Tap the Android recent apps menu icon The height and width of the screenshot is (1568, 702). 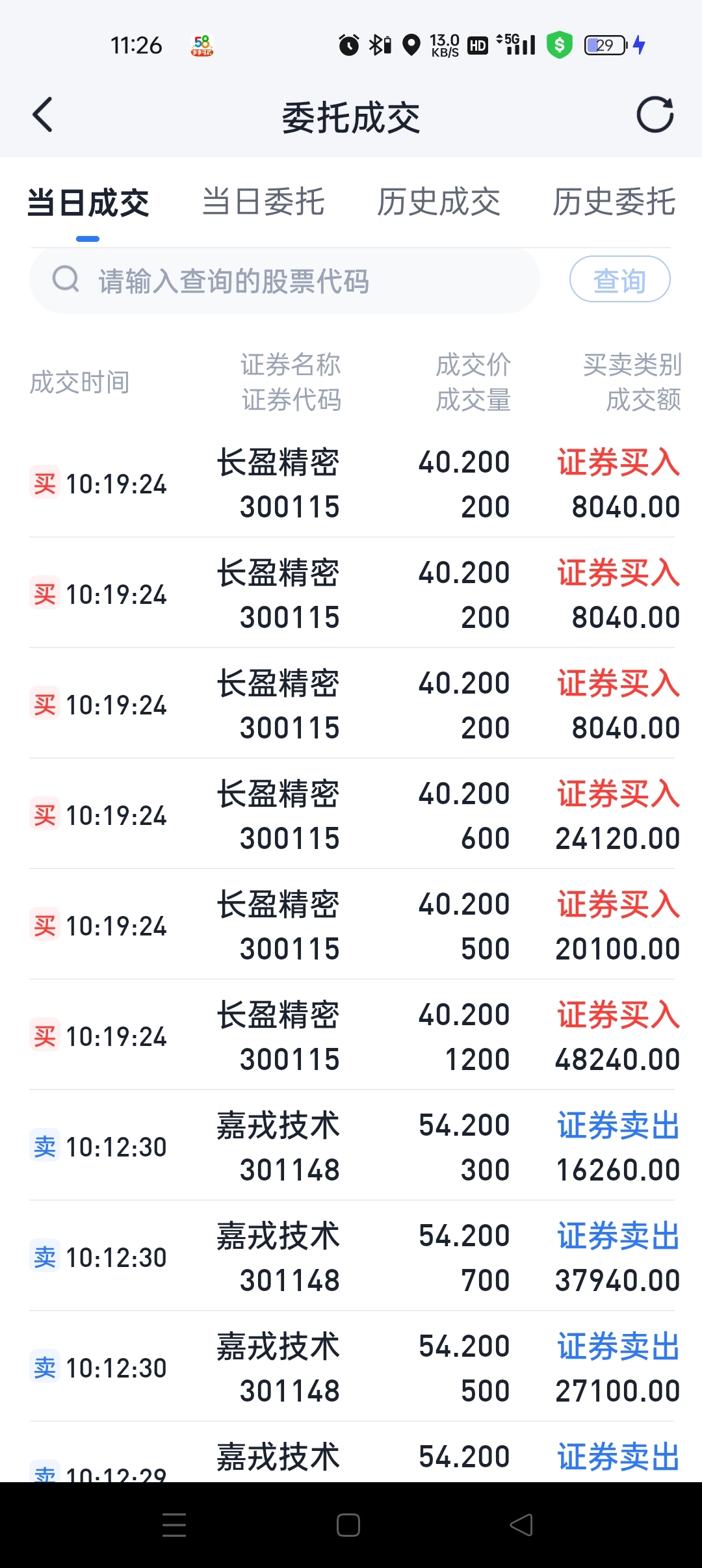point(174,1524)
